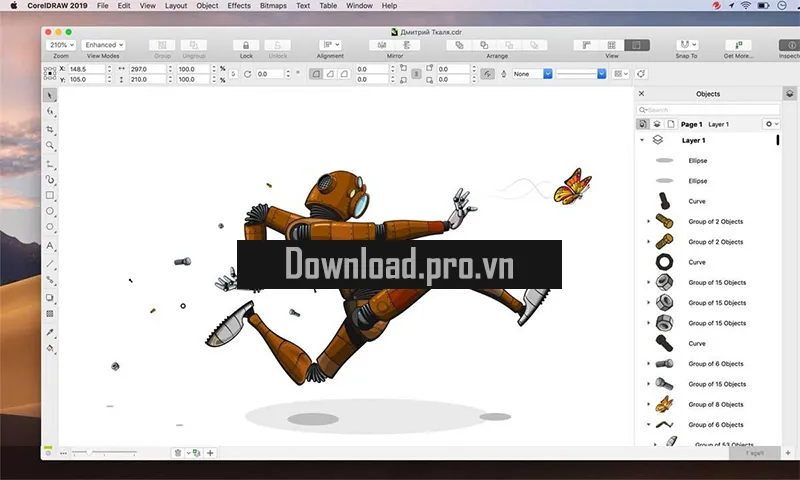This screenshot has width=800, height=480.
Task: Enable chamfered corner style
Action: (x=344, y=74)
